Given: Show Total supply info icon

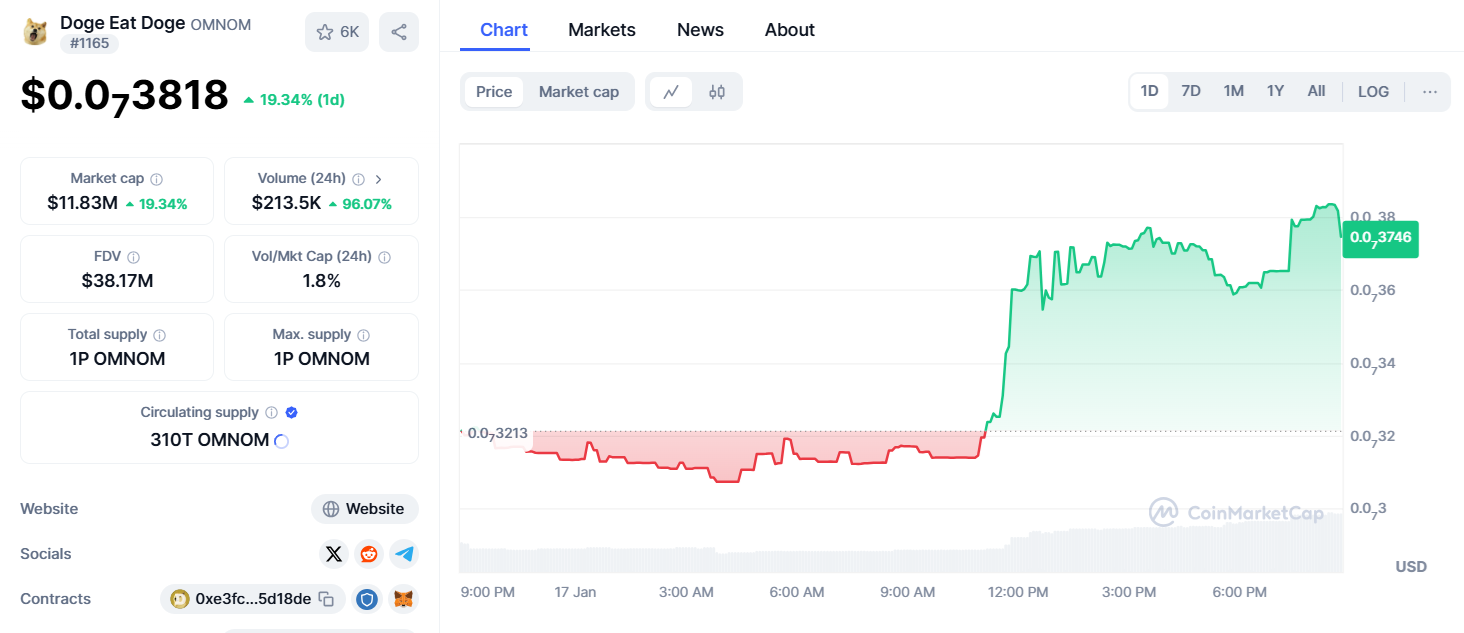Looking at the screenshot, I should point(159,335).
